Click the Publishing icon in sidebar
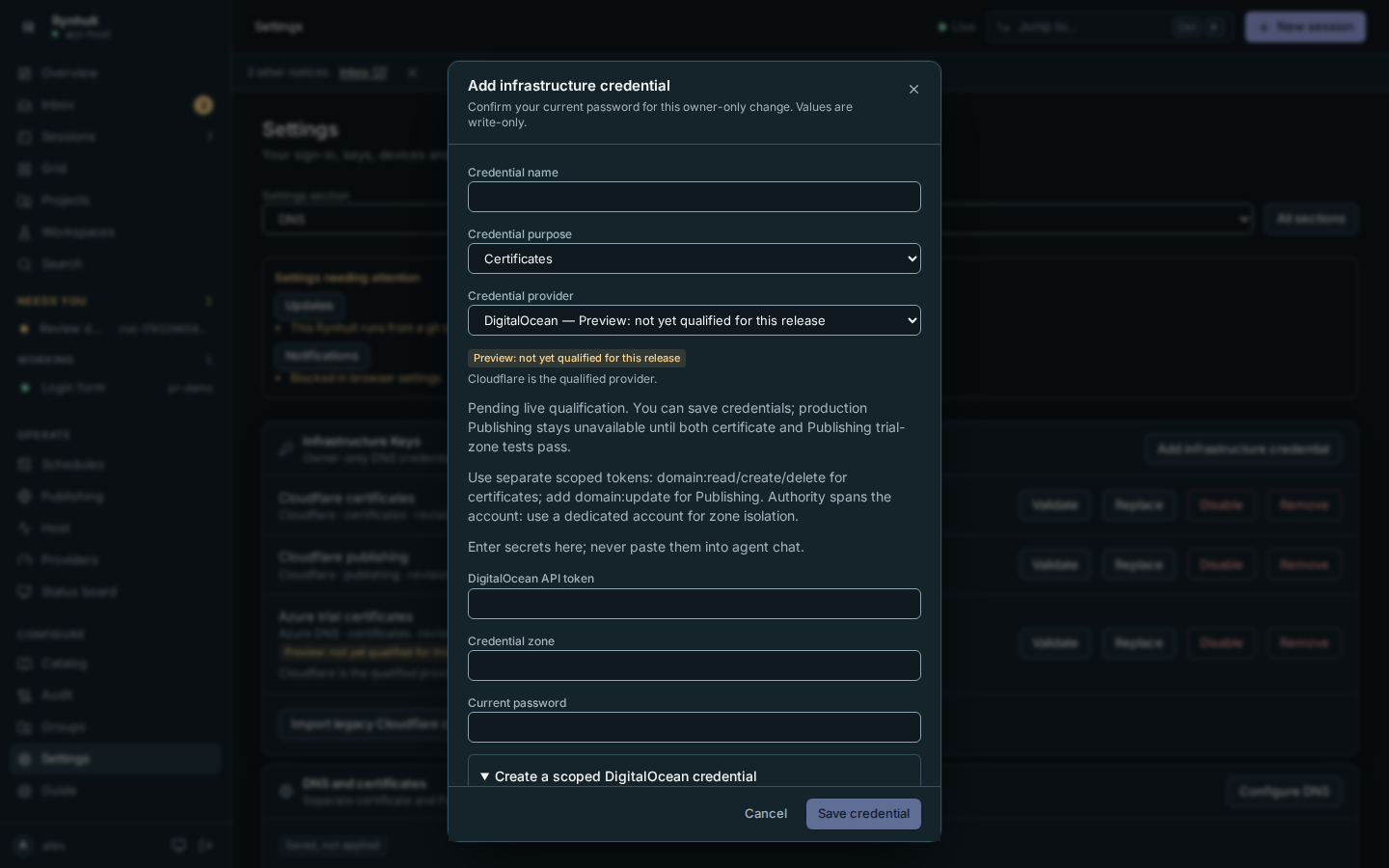This screenshot has width=1389, height=868. pyautogui.click(x=25, y=497)
